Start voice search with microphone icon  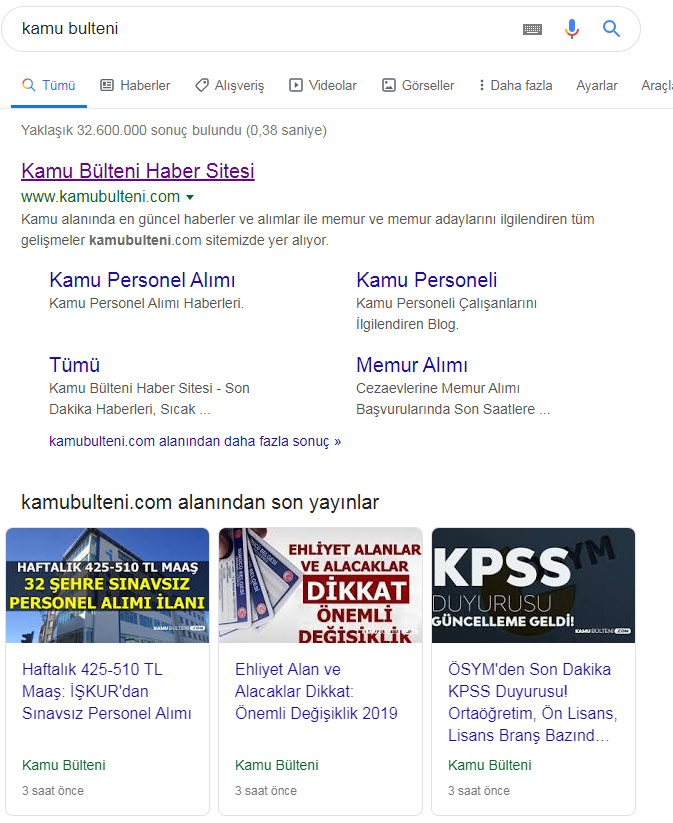[572, 29]
